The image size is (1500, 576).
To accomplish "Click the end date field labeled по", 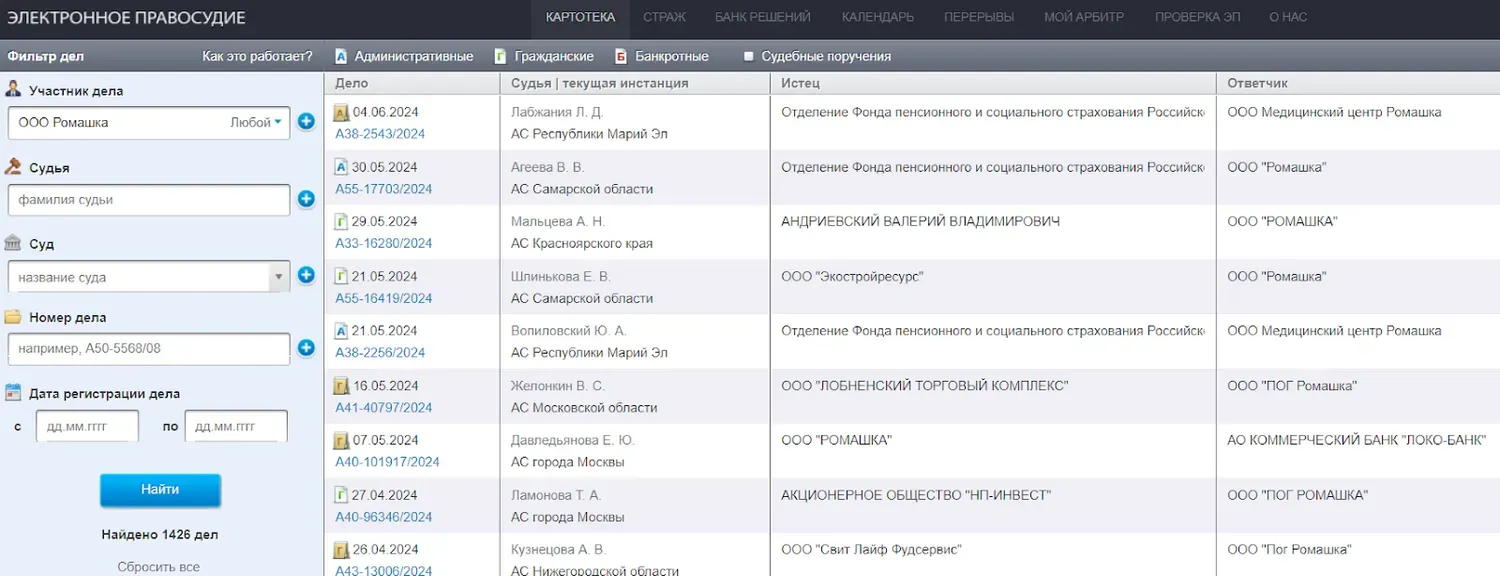I will 236,426.
